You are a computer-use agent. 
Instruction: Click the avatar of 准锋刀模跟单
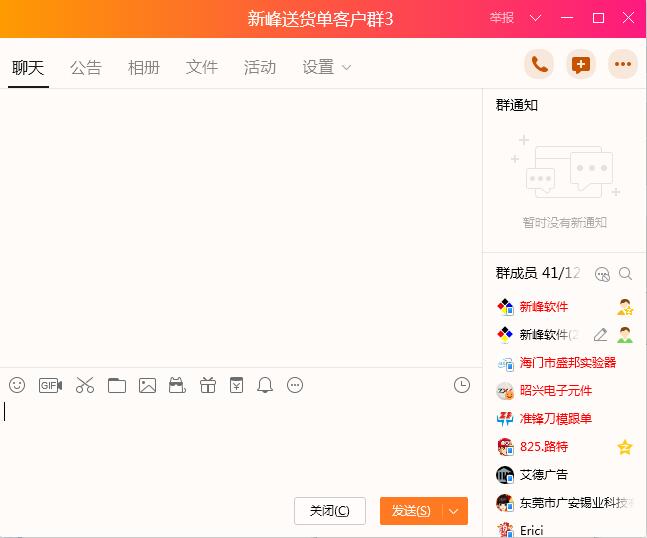tap(505, 419)
